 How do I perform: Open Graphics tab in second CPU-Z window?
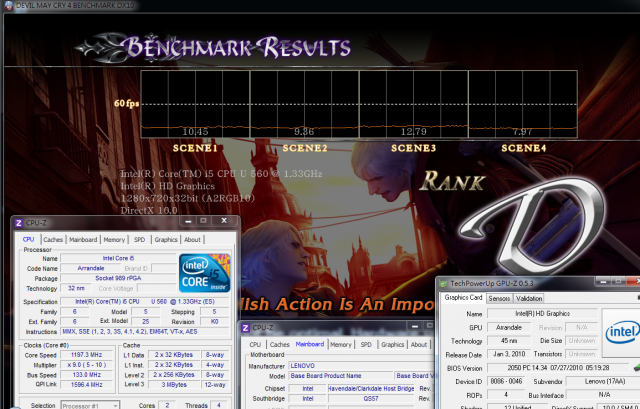(x=392, y=345)
